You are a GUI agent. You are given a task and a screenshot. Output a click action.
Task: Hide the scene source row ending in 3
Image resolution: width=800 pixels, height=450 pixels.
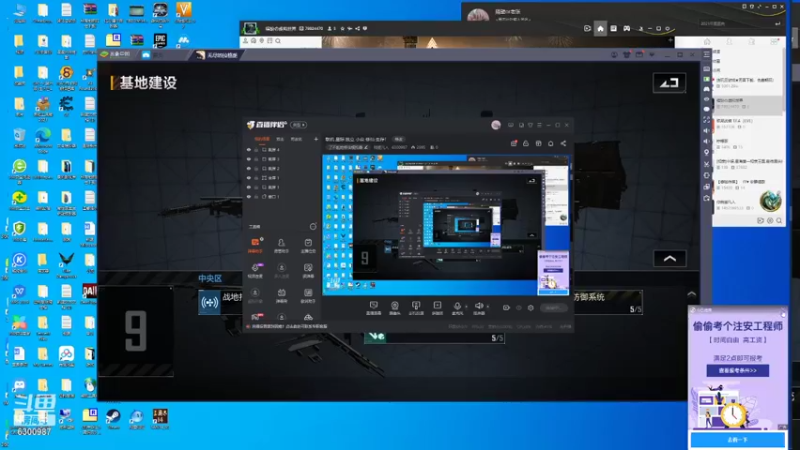[x=249, y=159]
